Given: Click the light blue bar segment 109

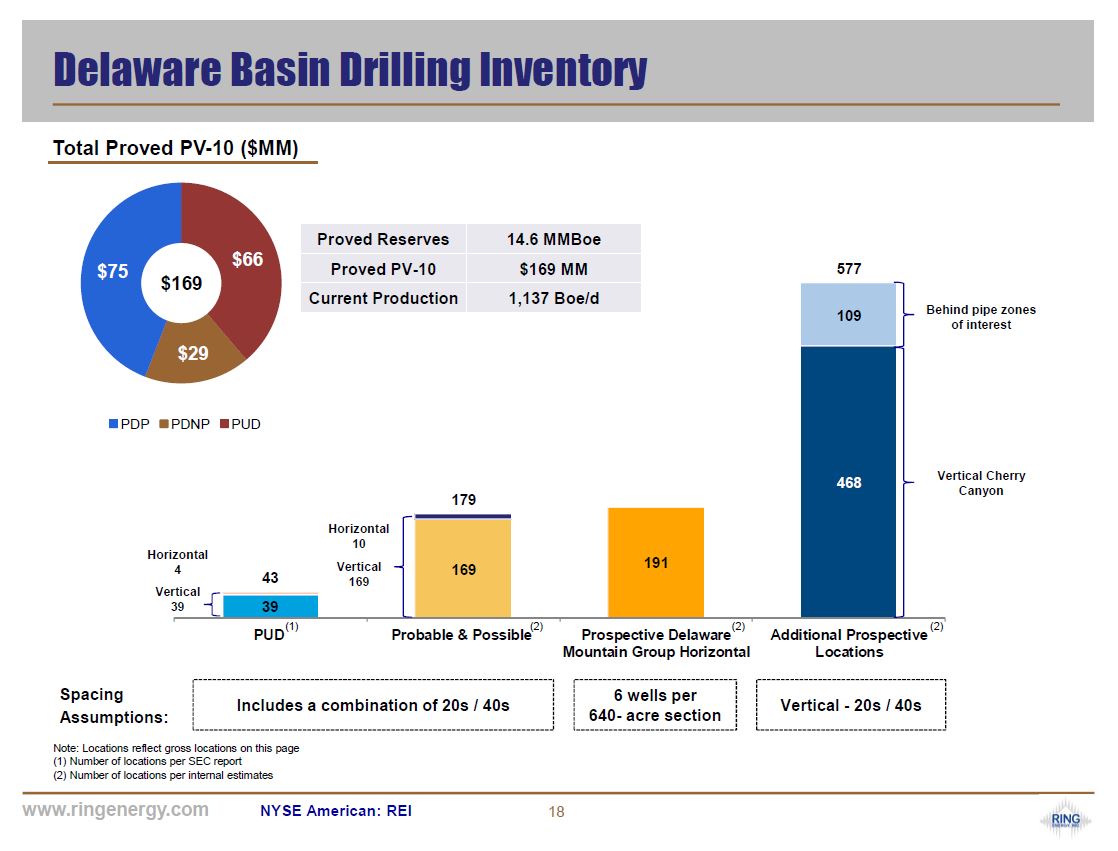Looking at the screenshot, I should (848, 315).
